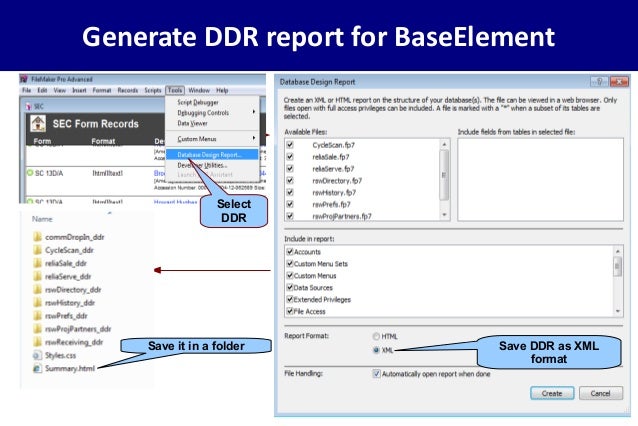This screenshot has height=426, width=638.
Task: Select the SC 13D/A record row text
Action: 49,173
